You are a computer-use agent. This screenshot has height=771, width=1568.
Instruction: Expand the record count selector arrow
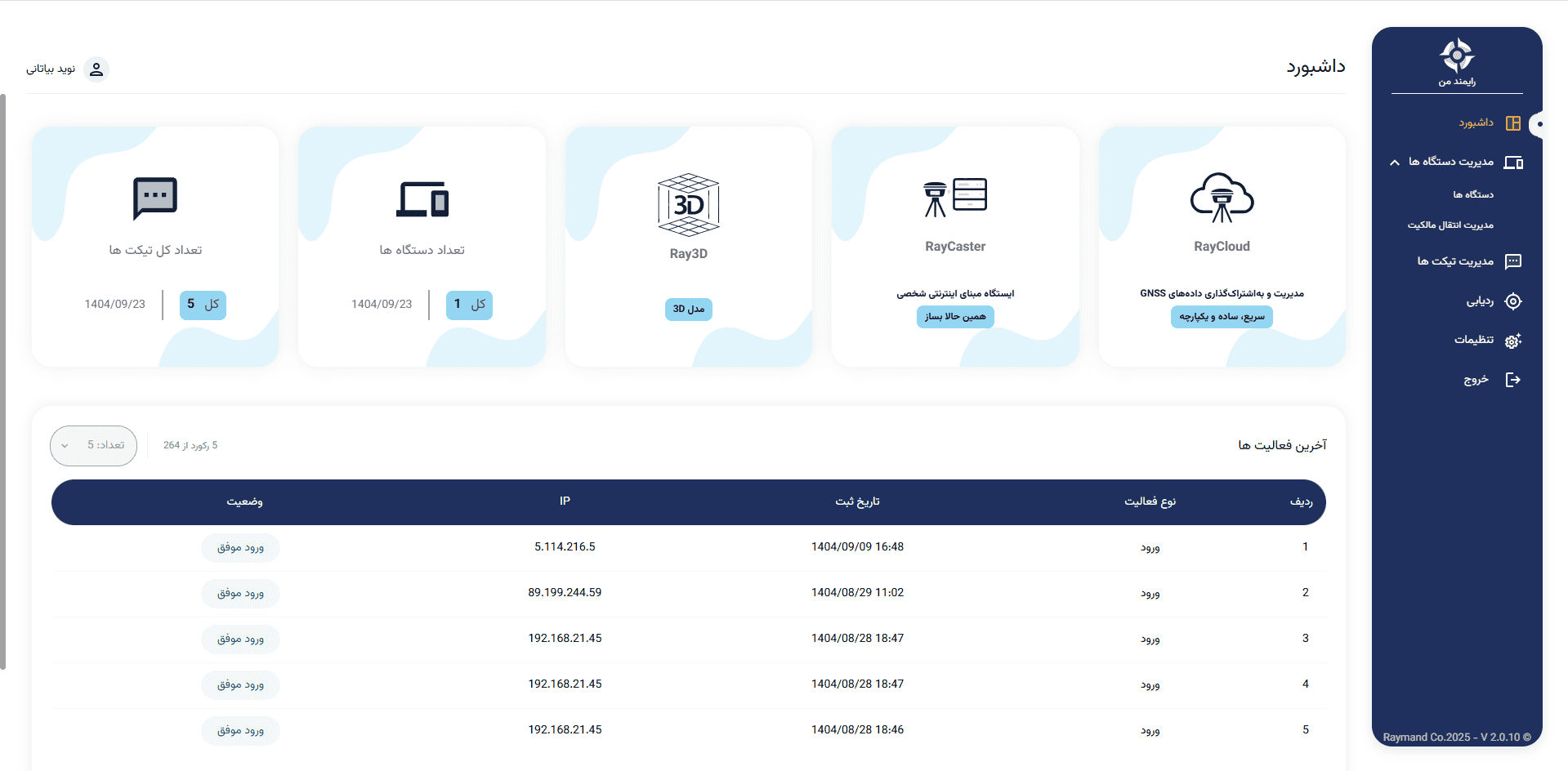[x=65, y=446]
